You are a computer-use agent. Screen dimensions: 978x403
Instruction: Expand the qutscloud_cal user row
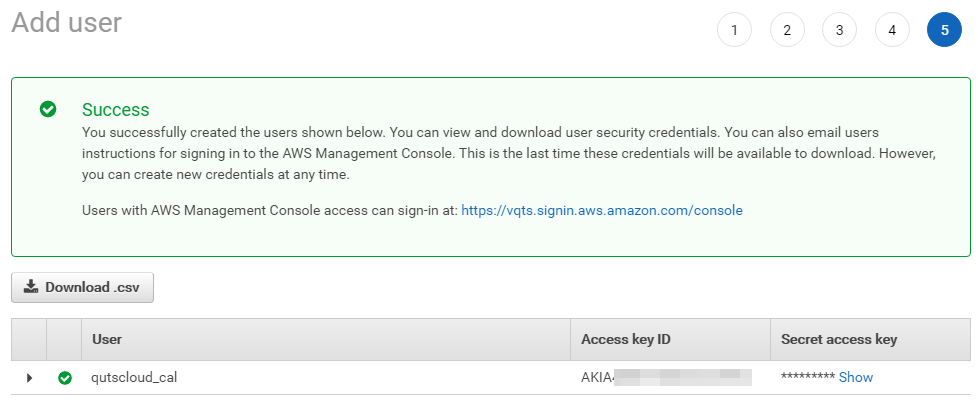tap(29, 378)
